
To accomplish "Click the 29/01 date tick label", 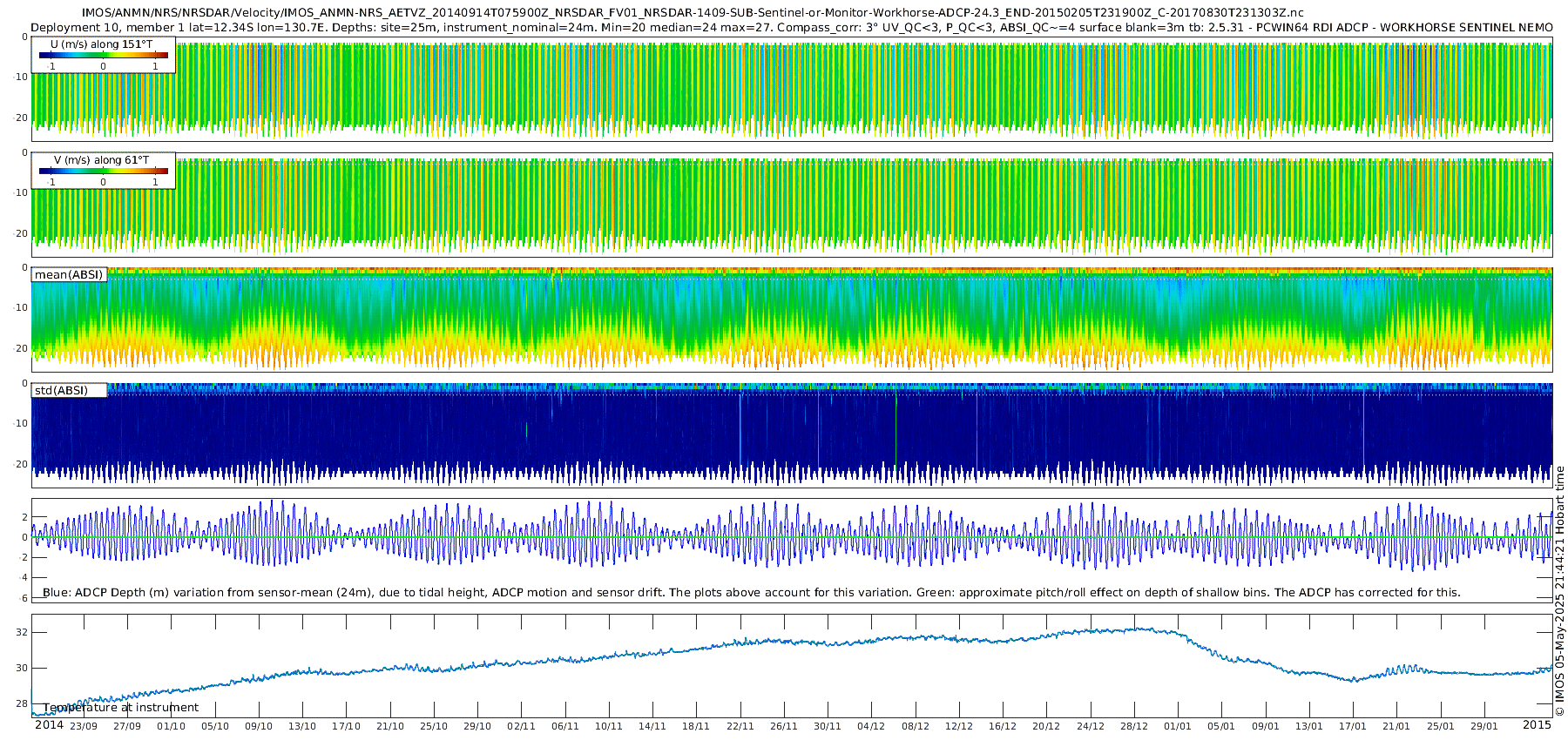I will [x=1484, y=727].
